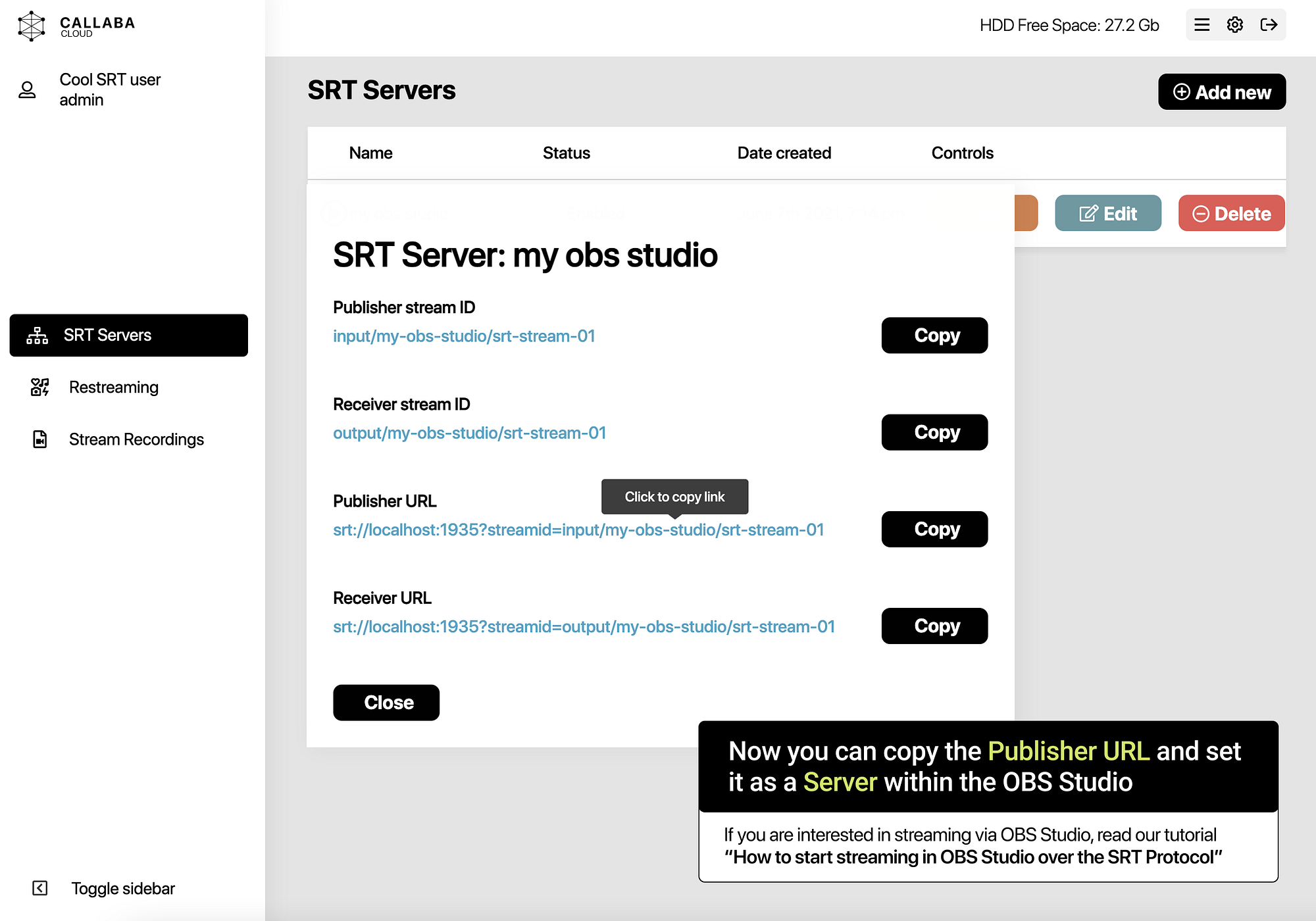This screenshot has height=921, width=1316.
Task: Collapse using Toggle sidebar label
Action: tap(123, 889)
